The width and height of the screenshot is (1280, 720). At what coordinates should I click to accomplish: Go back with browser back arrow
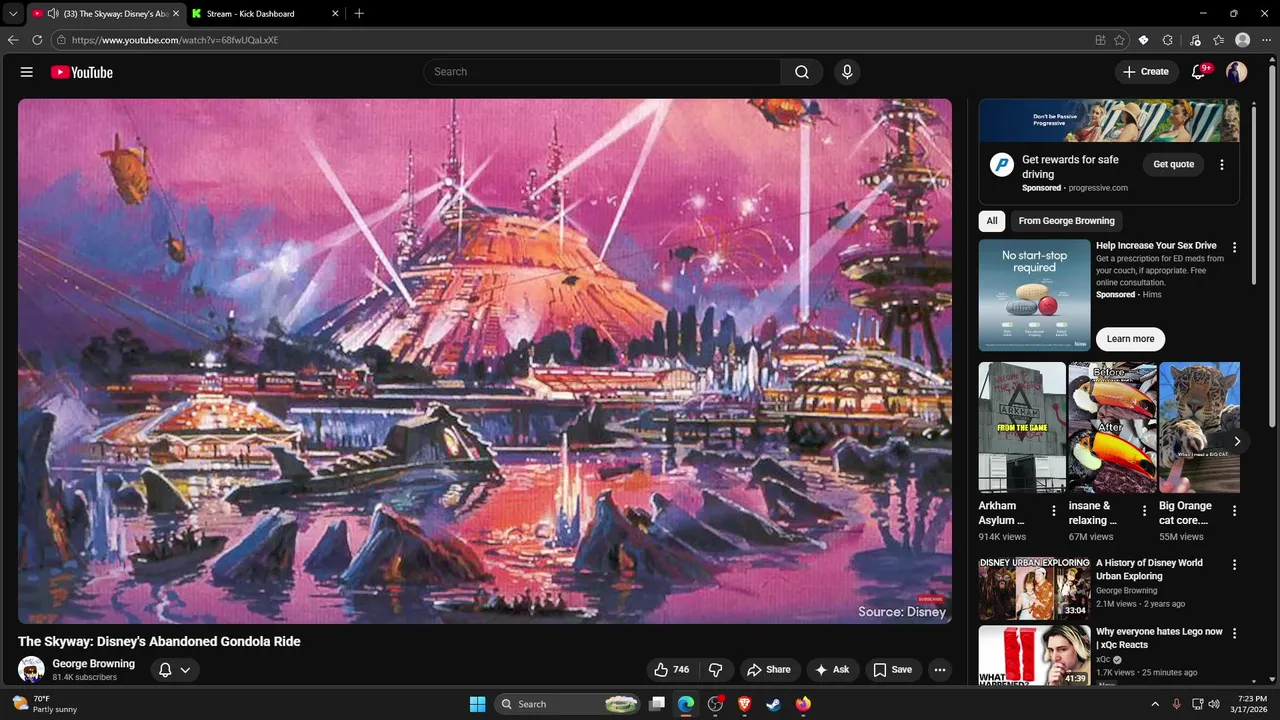coord(13,40)
